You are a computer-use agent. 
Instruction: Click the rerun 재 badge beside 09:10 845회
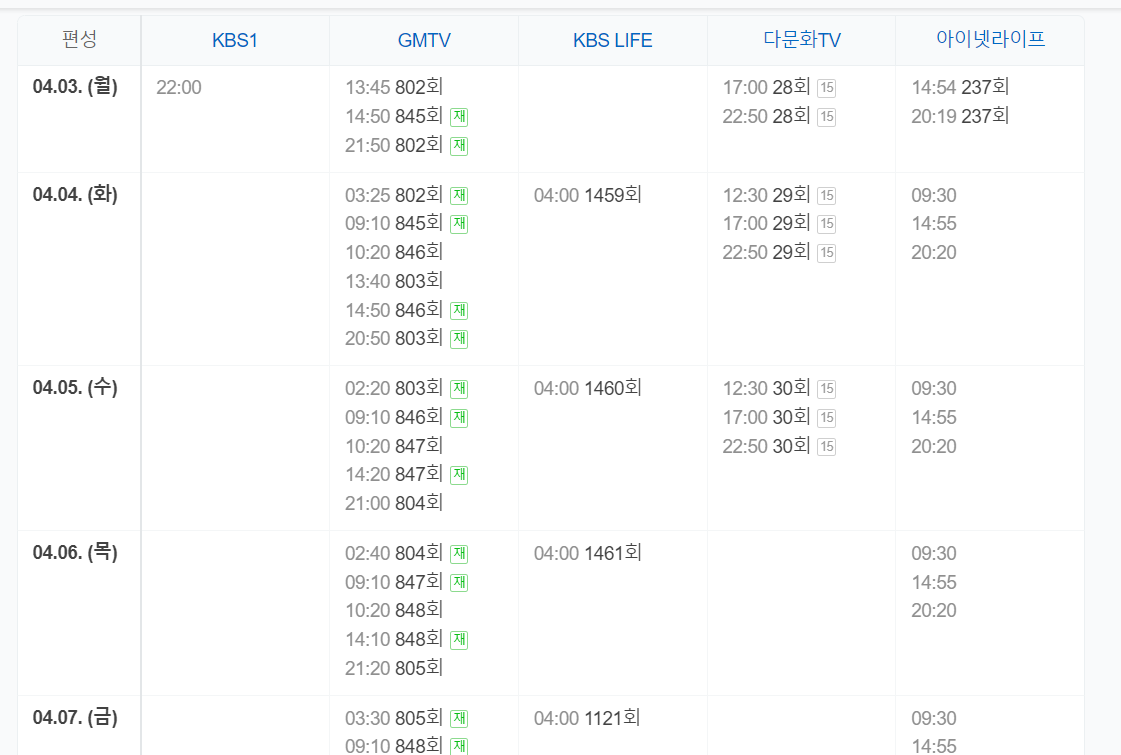click(459, 224)
